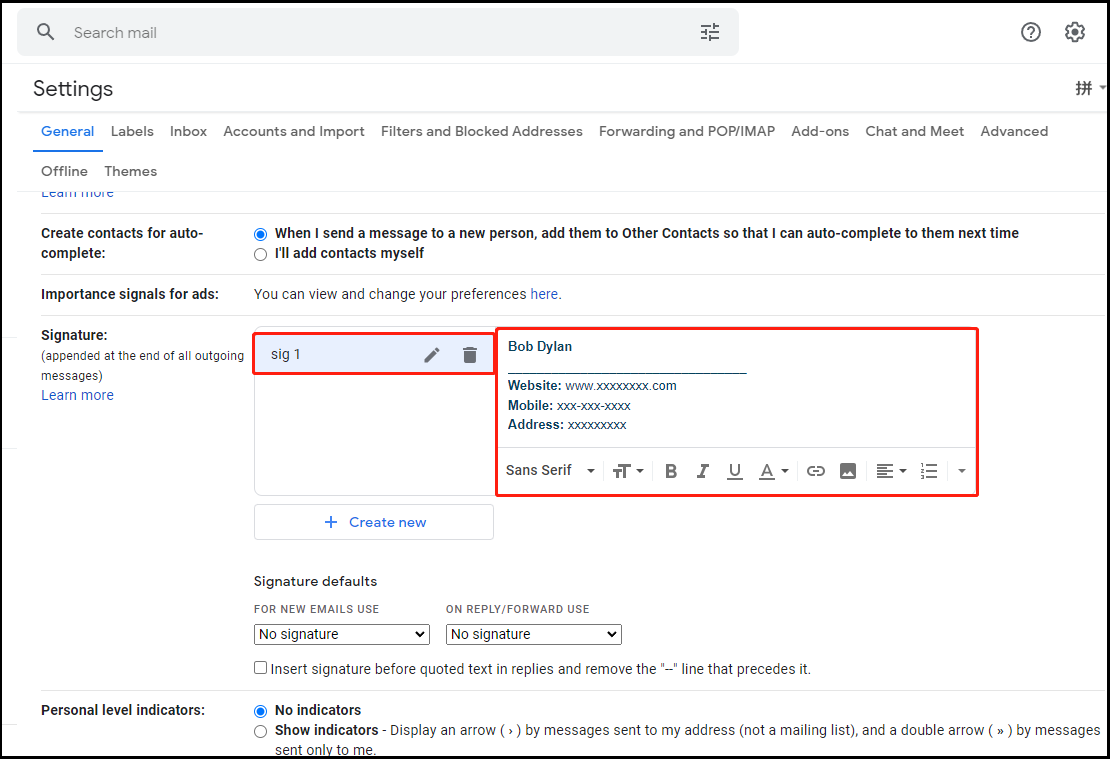The image size is (1110, 759).
Task: Click the 'Signature defaults' heading
Action: click(315, 581)
